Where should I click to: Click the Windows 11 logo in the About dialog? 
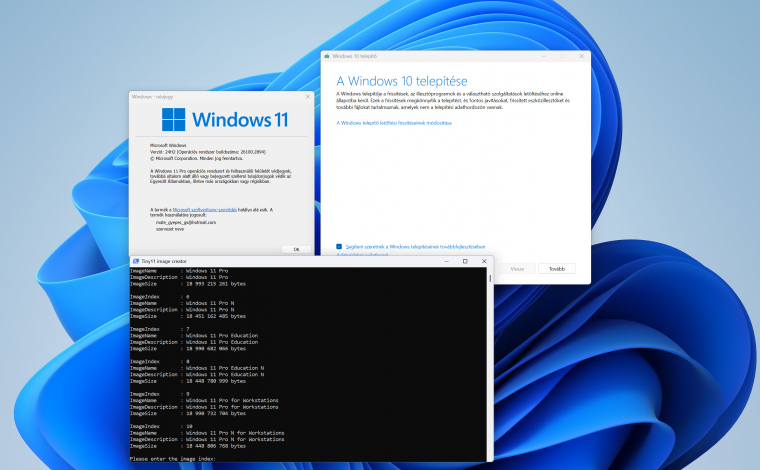[224, 120]
